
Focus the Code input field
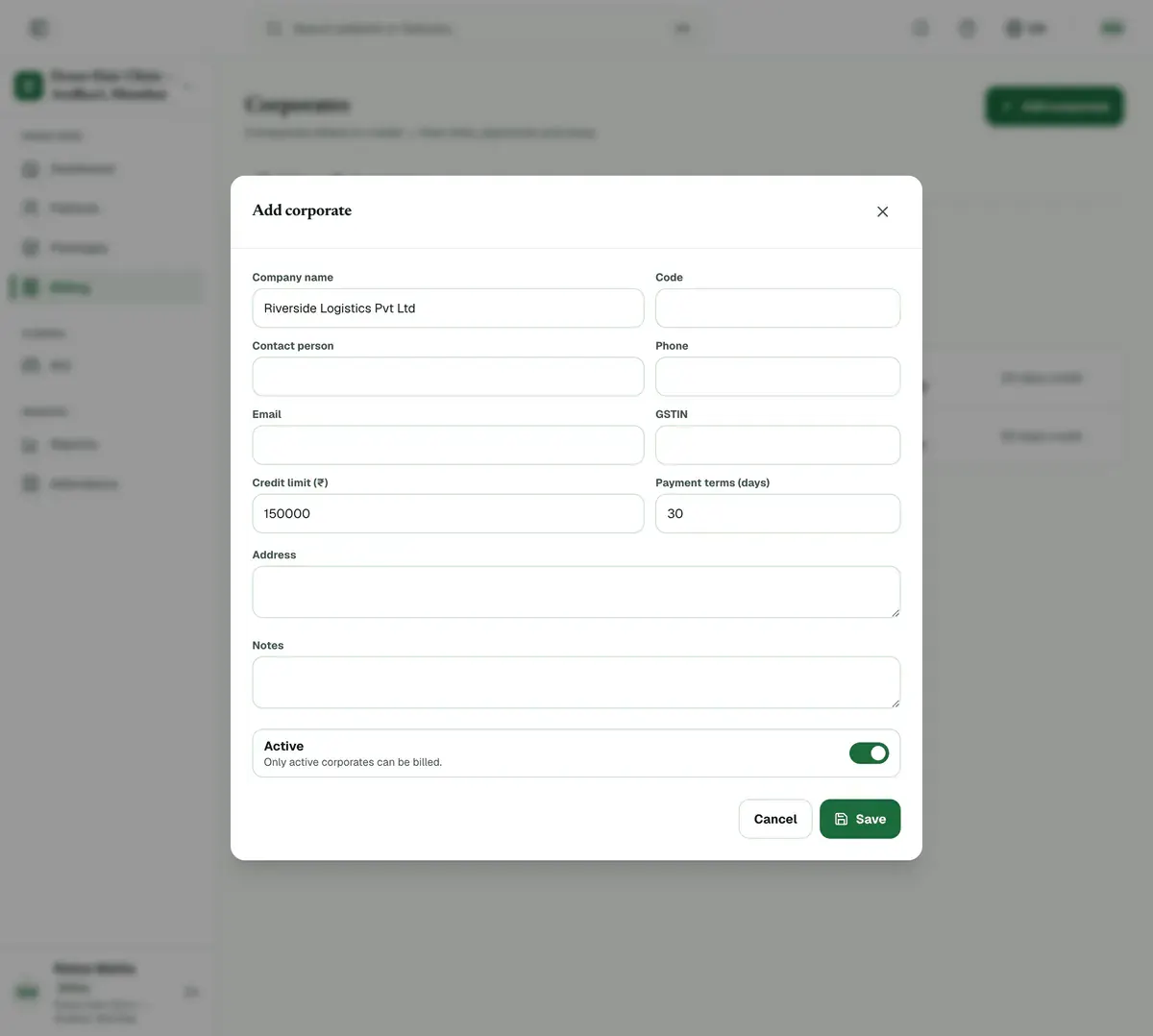777,308
